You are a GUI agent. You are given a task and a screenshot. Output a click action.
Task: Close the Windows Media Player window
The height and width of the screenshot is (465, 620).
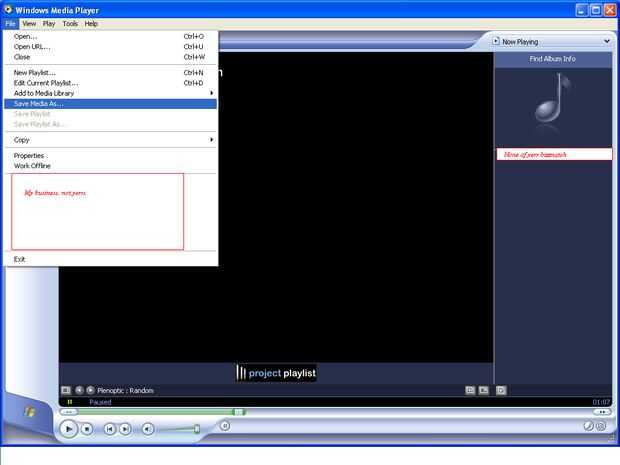pyautogui.click(x=610, y=10)
